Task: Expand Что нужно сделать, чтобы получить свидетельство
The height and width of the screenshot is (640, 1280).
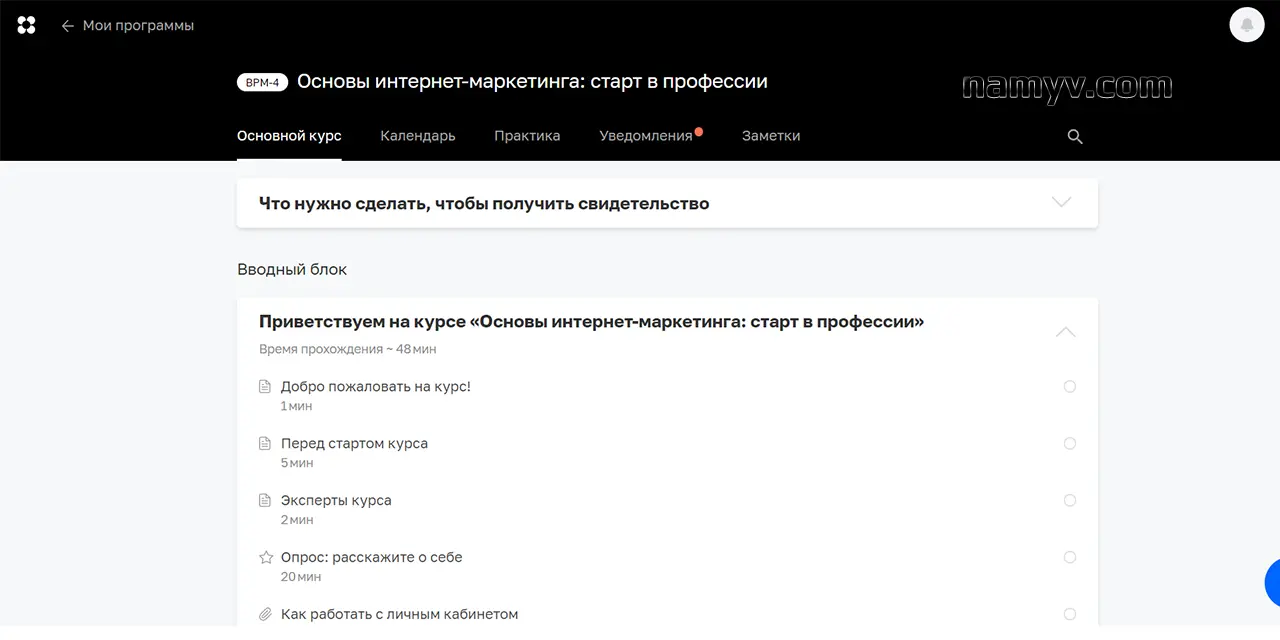Action: click(1062, 202)
